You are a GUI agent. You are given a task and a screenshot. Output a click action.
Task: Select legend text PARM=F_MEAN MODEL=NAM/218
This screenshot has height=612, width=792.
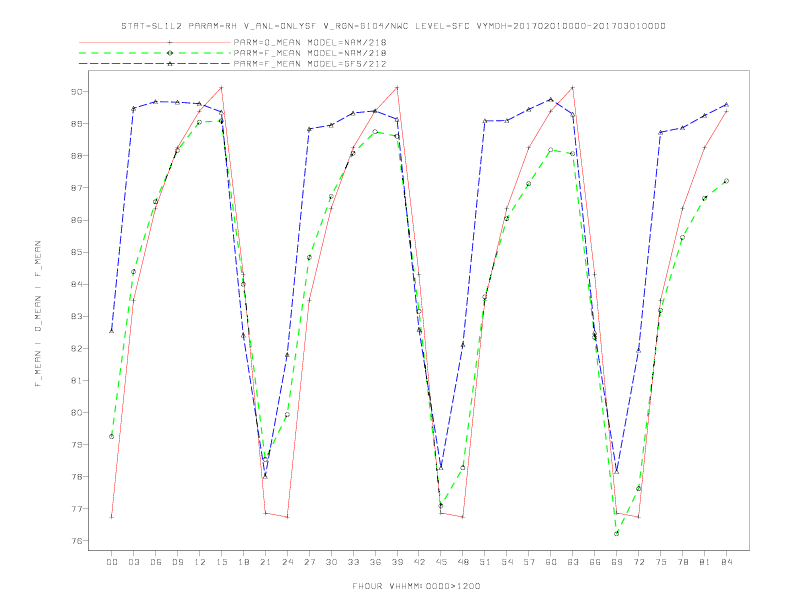310,53
